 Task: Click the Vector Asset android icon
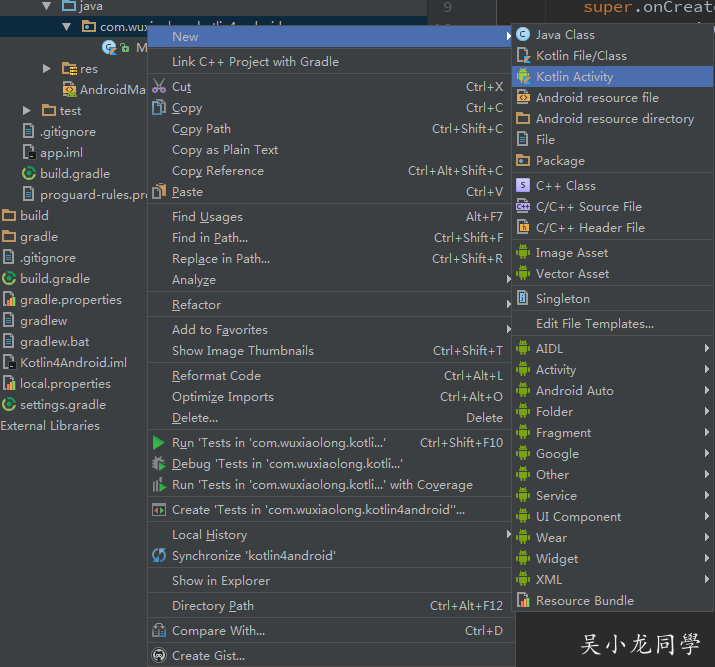523,273
